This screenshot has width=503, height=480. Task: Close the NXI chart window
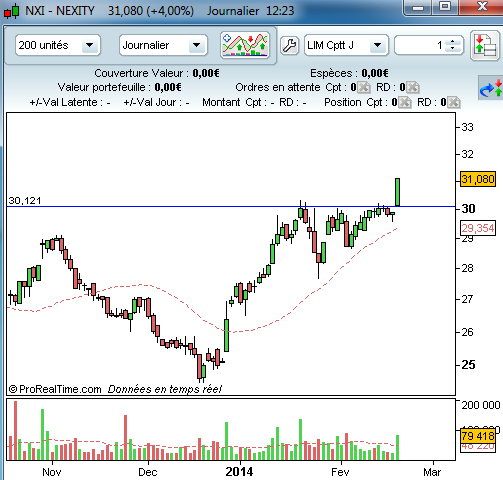pos(481,7)
